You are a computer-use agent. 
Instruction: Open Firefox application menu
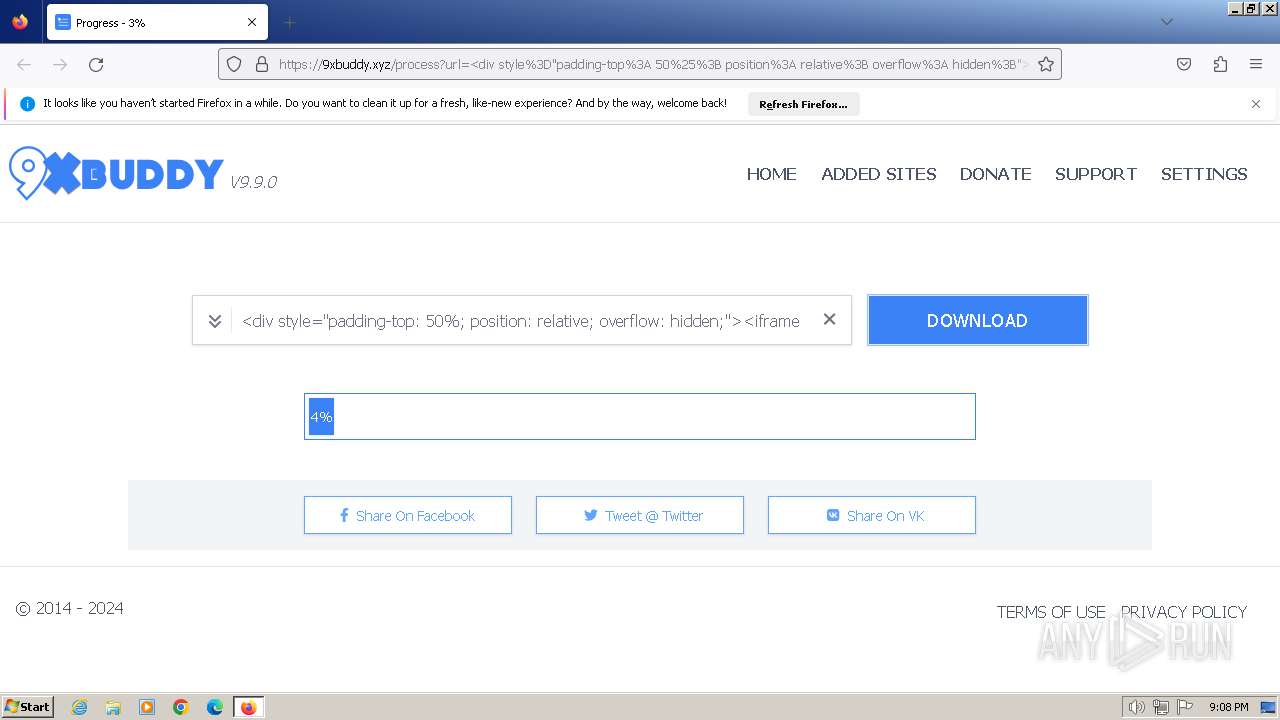(1256, 64)
